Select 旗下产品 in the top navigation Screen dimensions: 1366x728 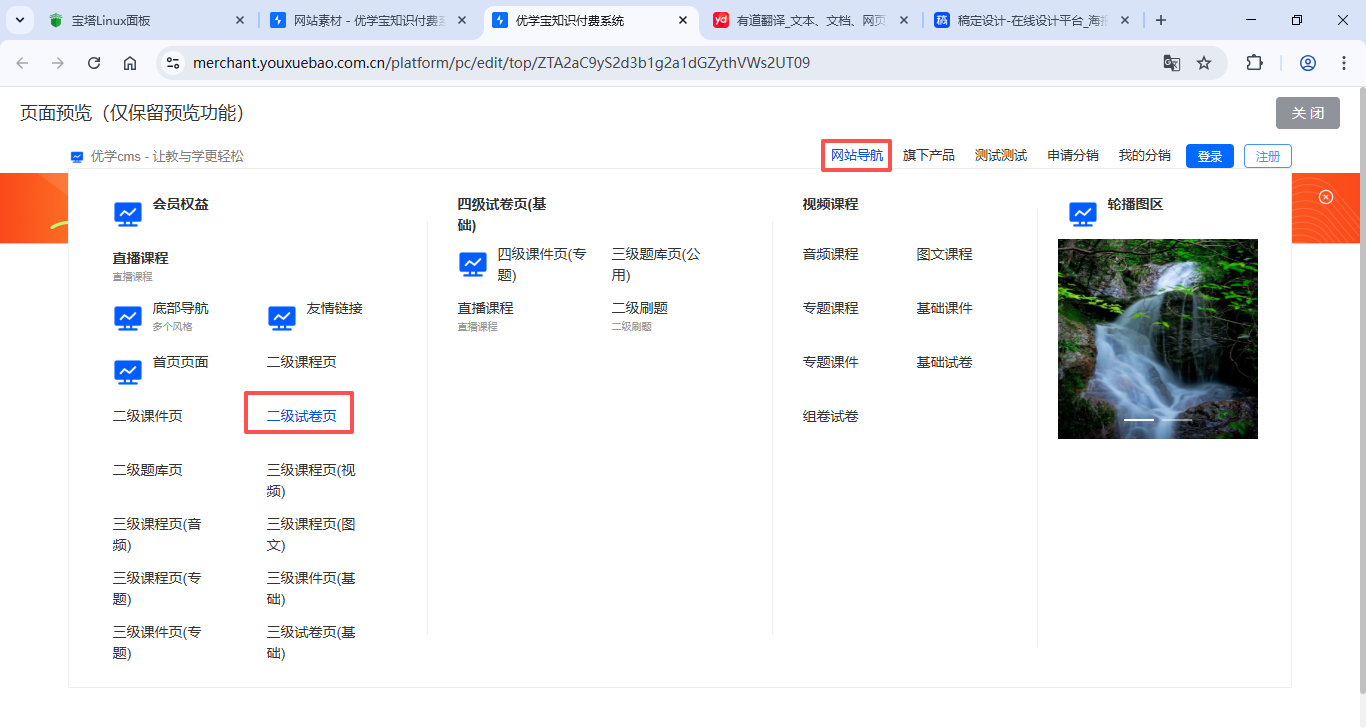(x=929, y=155)
